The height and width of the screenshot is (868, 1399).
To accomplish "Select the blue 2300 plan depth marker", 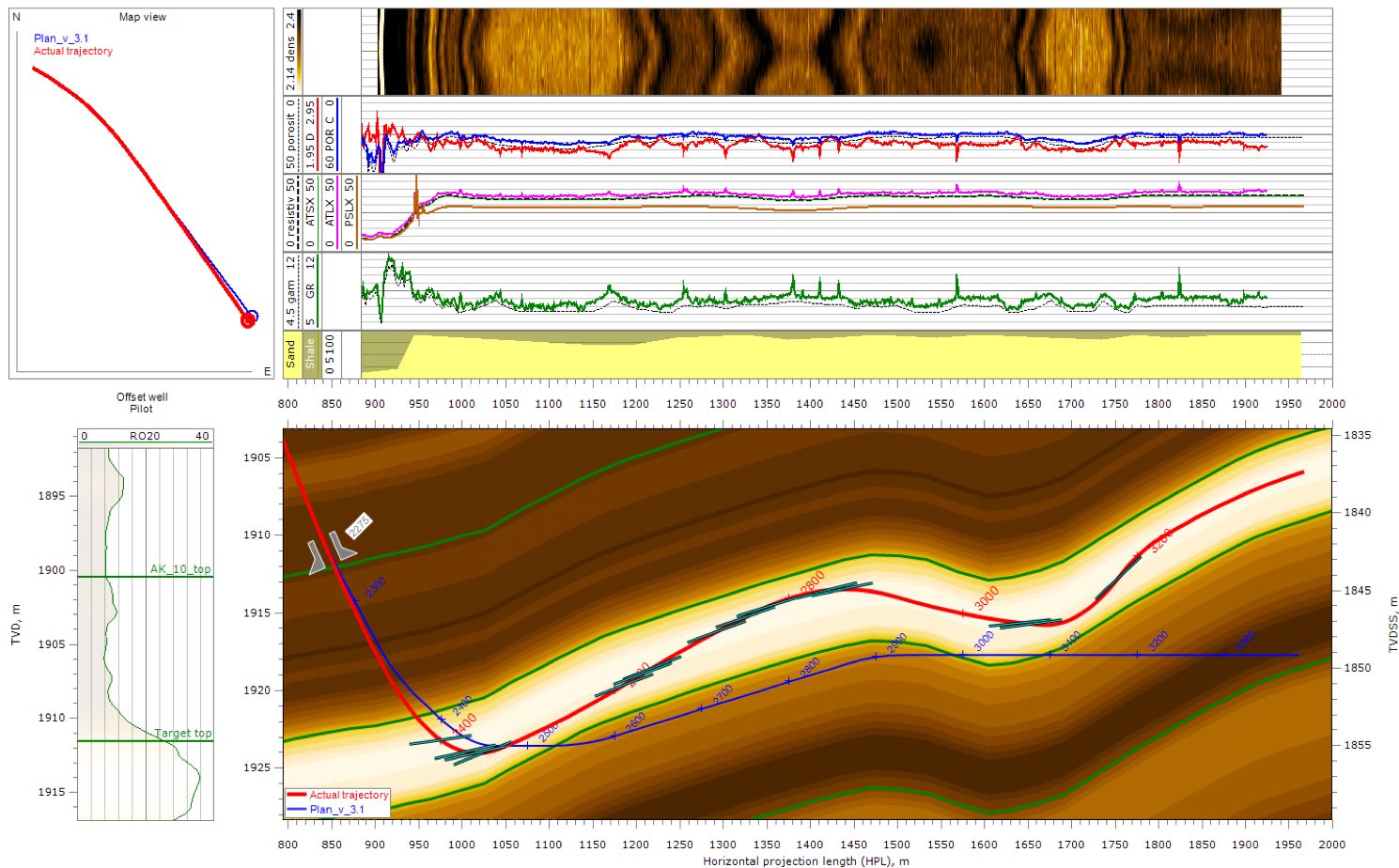I will click(375, 587).
